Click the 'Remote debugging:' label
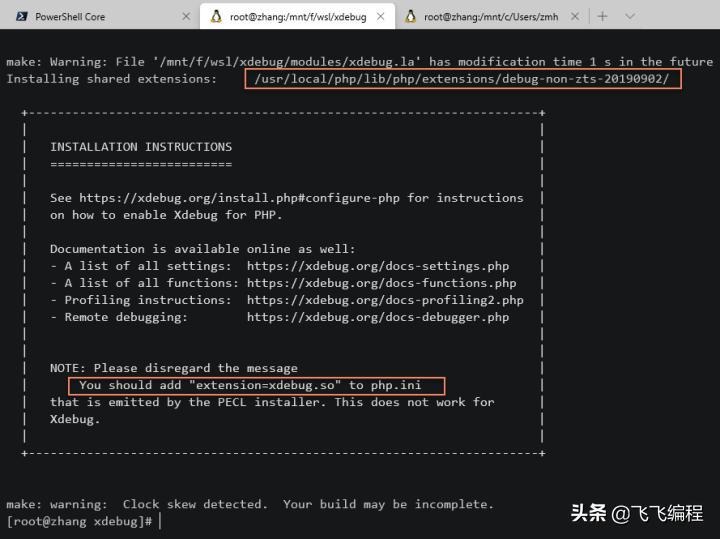This screenshot has width=720, height=539. click(x=126, y=317)
